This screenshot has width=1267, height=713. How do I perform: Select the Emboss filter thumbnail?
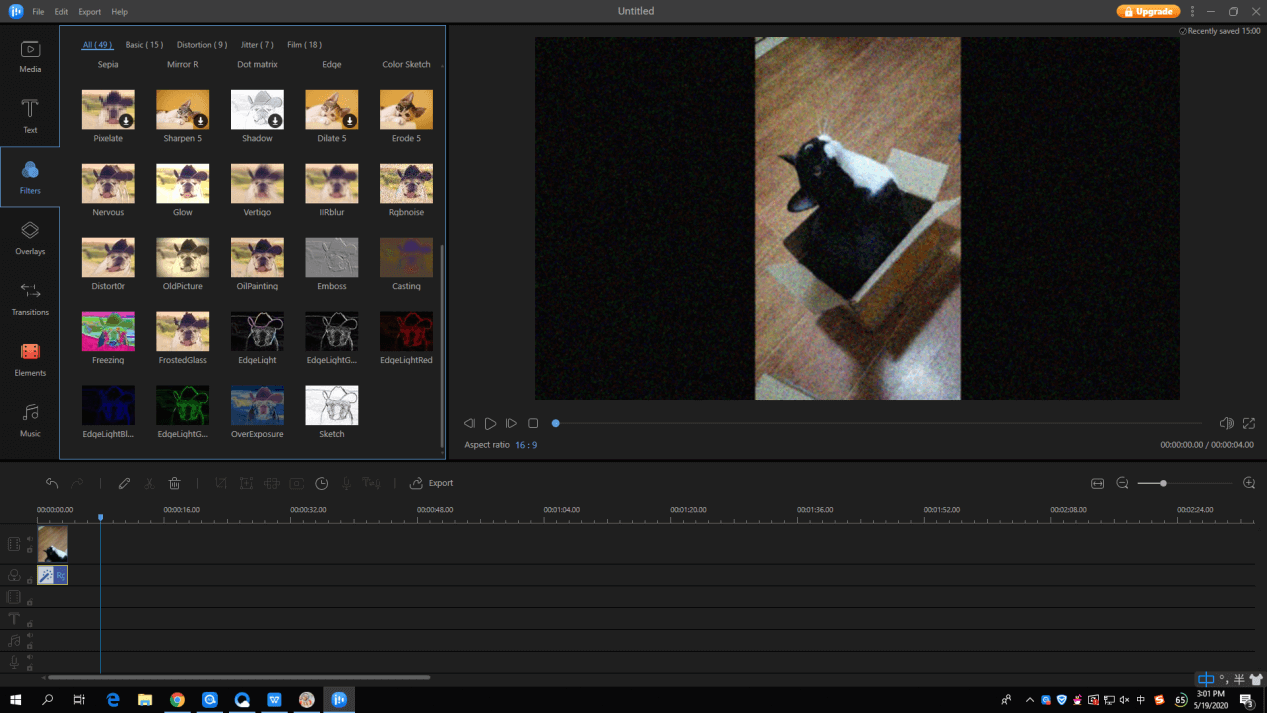(331, 258)
